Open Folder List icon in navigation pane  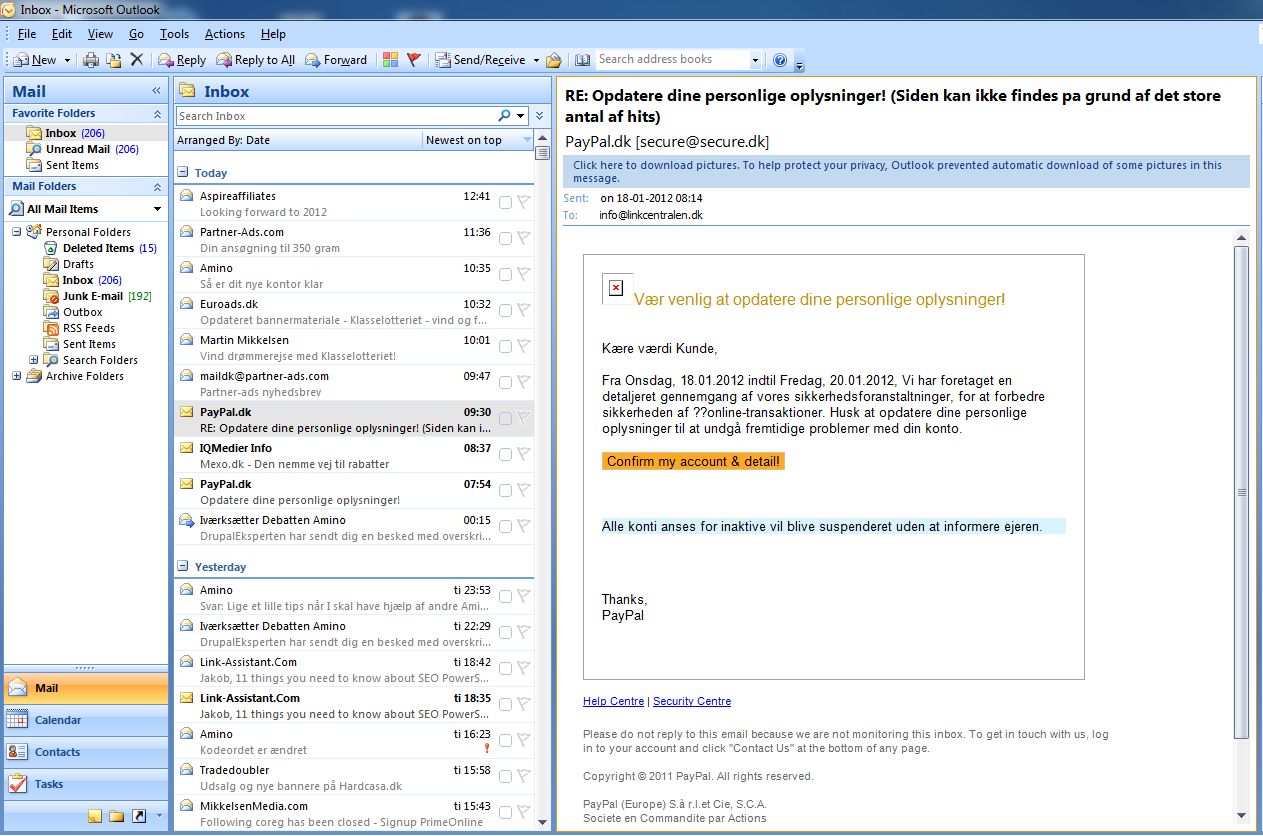tap(117, 816)
